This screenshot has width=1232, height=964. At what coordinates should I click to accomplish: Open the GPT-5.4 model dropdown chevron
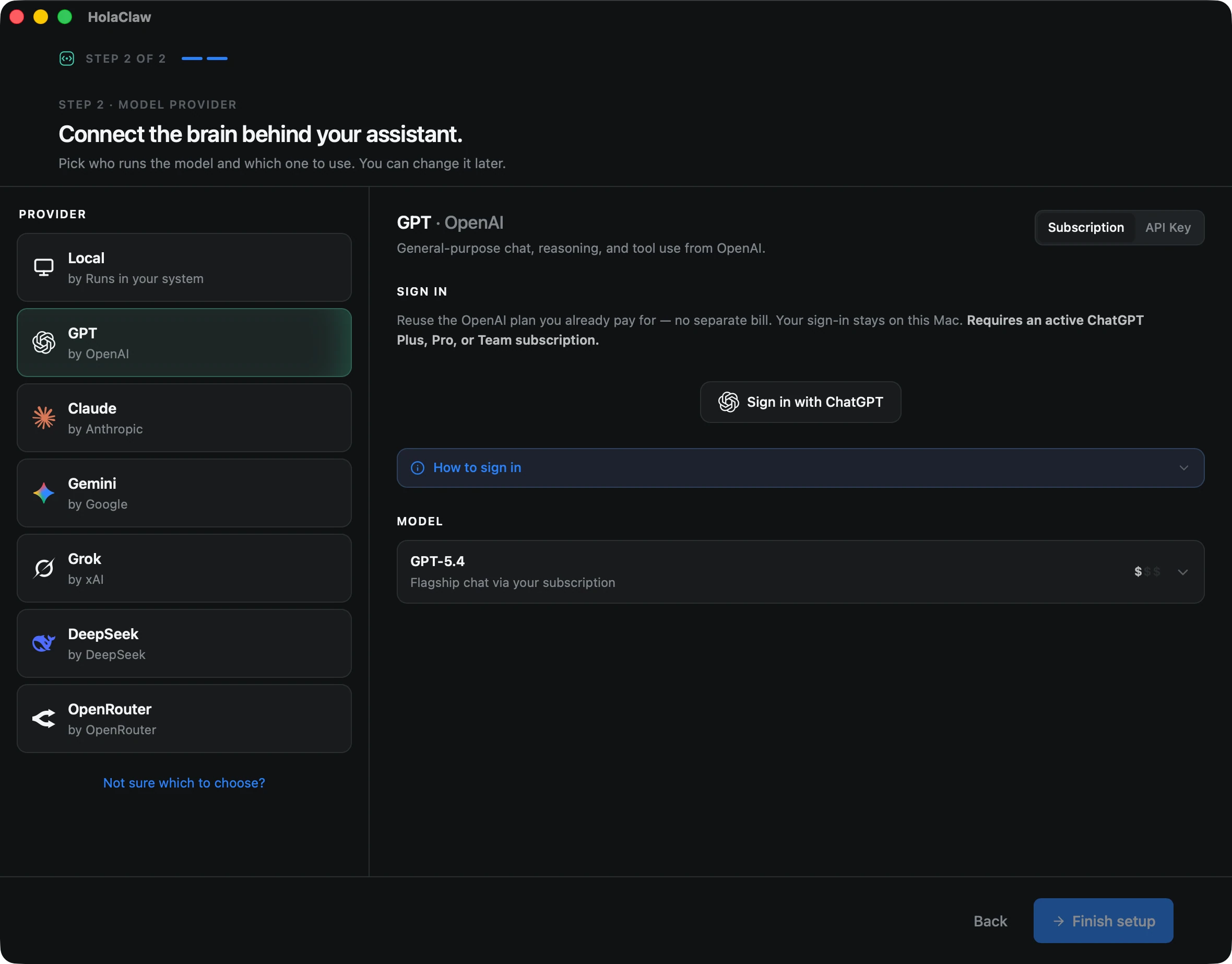click(x=1183, y=572)
